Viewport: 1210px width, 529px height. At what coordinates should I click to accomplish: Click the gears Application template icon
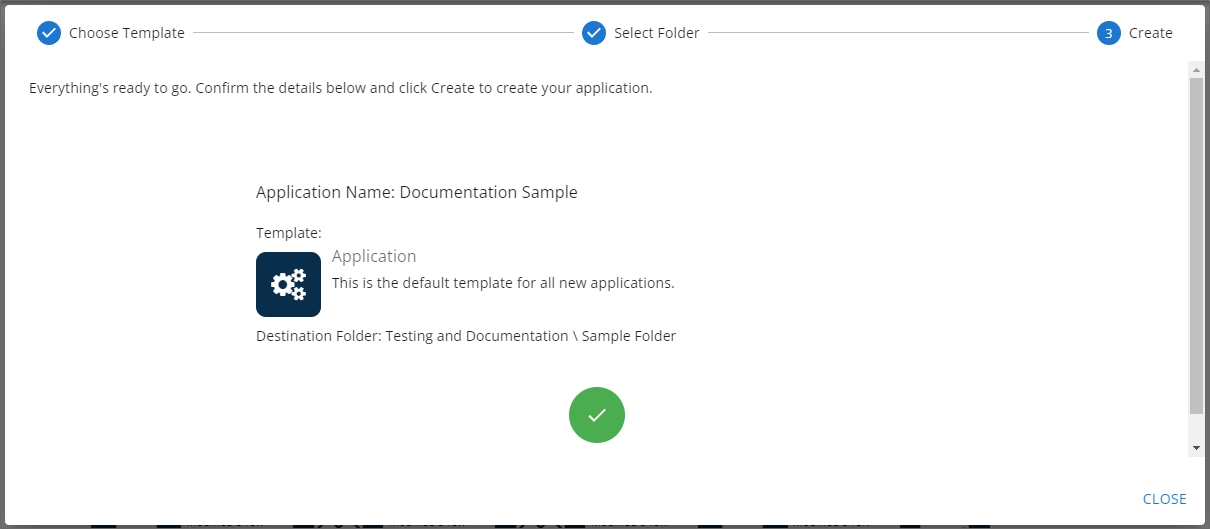[x=288, y=284]
